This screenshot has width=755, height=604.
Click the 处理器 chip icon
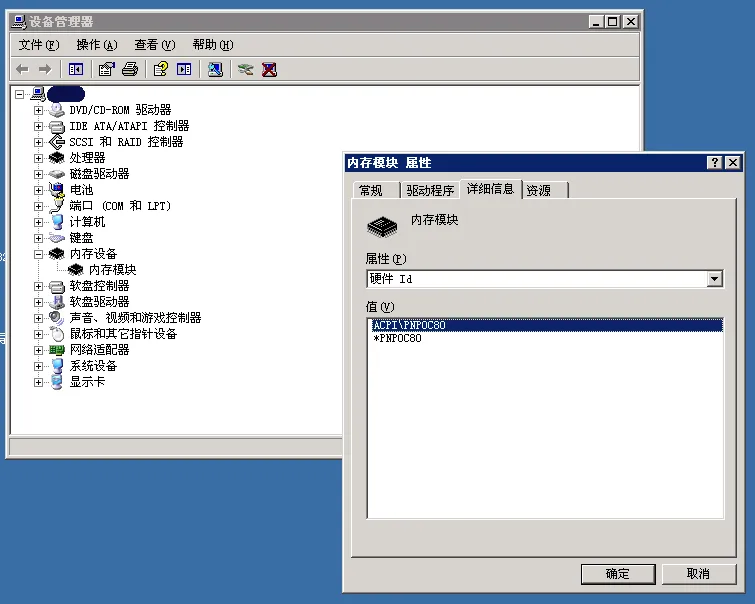[57, 158]
